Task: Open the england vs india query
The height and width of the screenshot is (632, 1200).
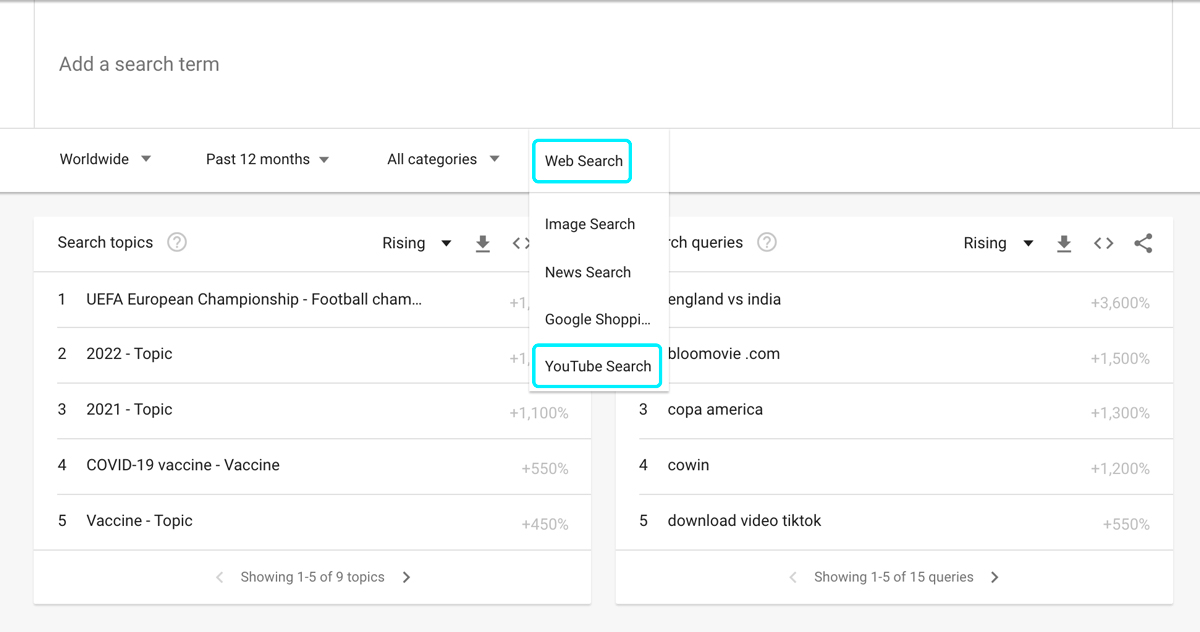Action: click(724, 299)
